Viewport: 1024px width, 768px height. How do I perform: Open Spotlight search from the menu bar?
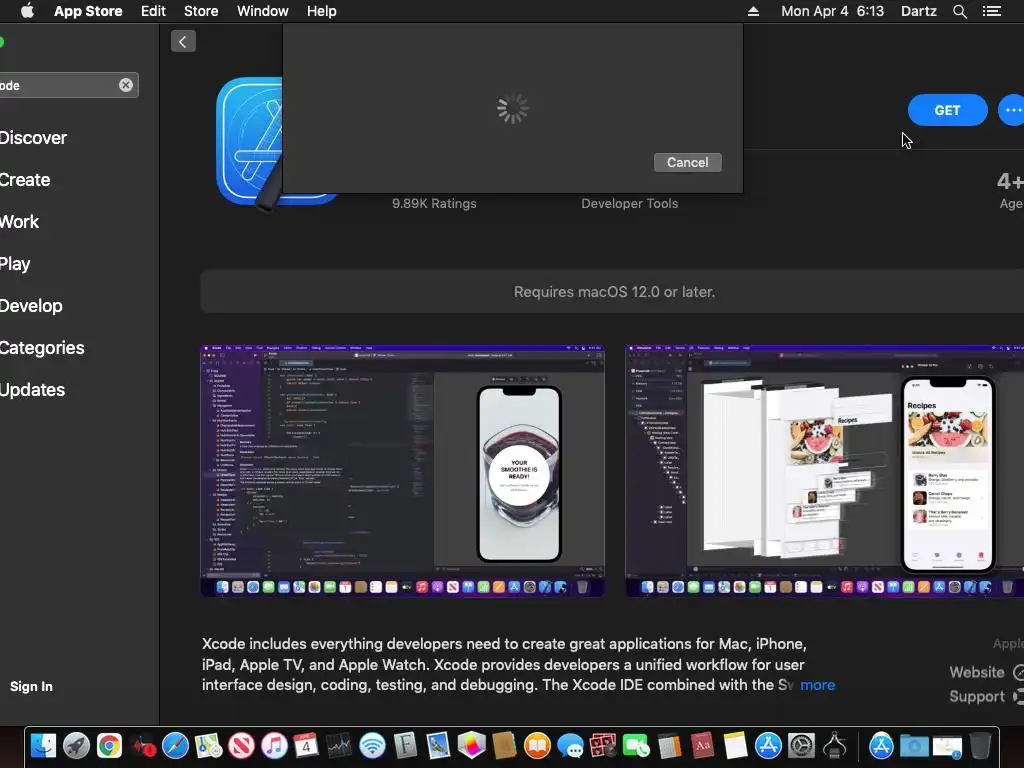click(959, 11)
